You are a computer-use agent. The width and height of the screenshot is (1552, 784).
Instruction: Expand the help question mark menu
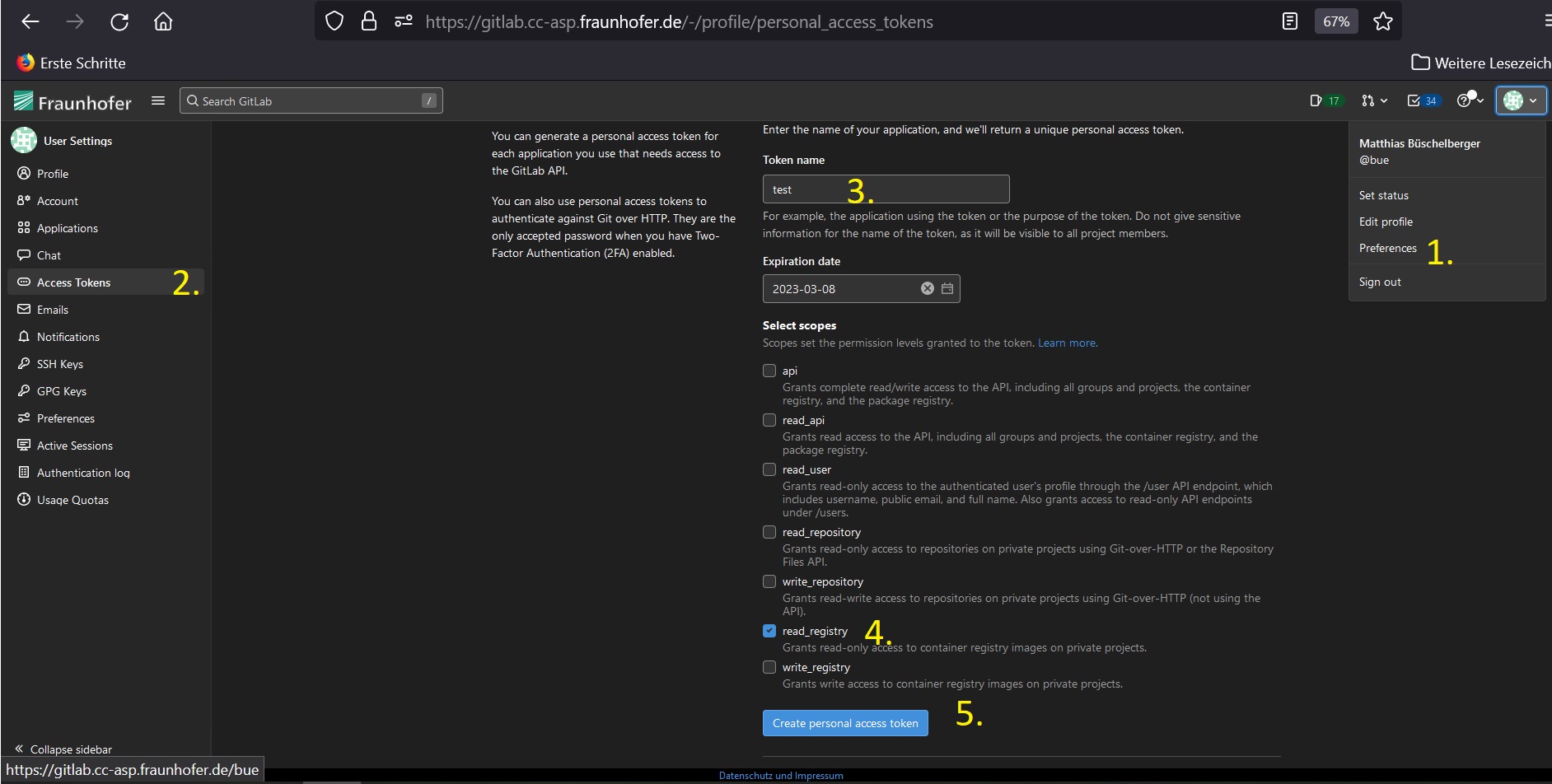[1470, 100]
